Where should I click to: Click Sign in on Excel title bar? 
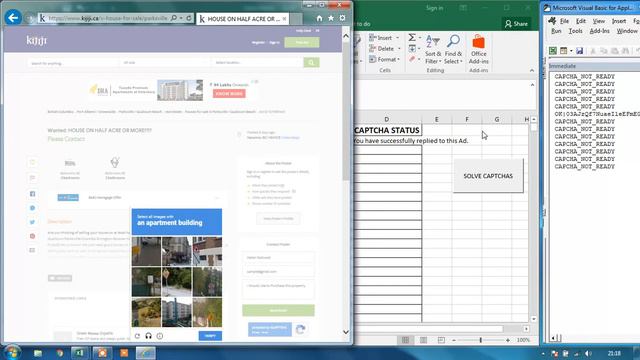(434, 8)
